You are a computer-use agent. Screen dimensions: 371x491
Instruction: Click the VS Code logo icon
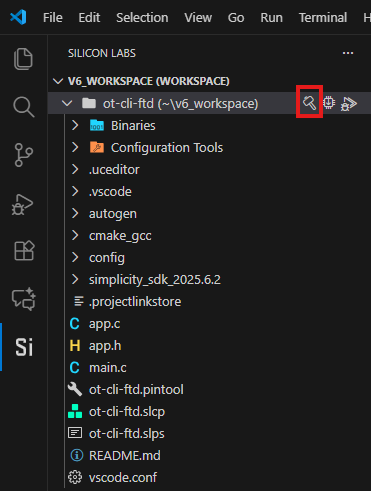click(x=18, y=17)
